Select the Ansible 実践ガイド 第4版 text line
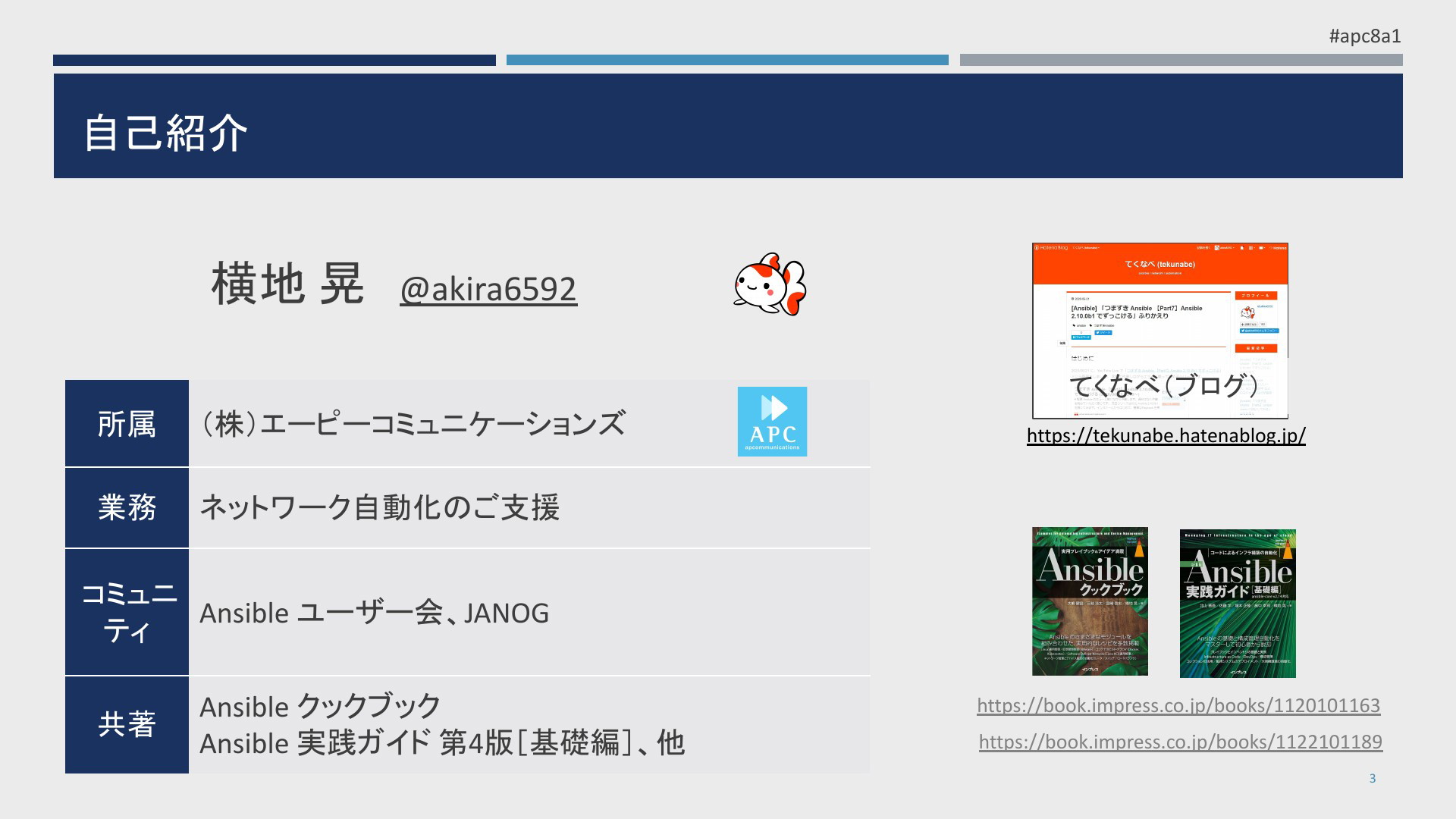Screen dimensions: 1456x819 pos(441,743)
